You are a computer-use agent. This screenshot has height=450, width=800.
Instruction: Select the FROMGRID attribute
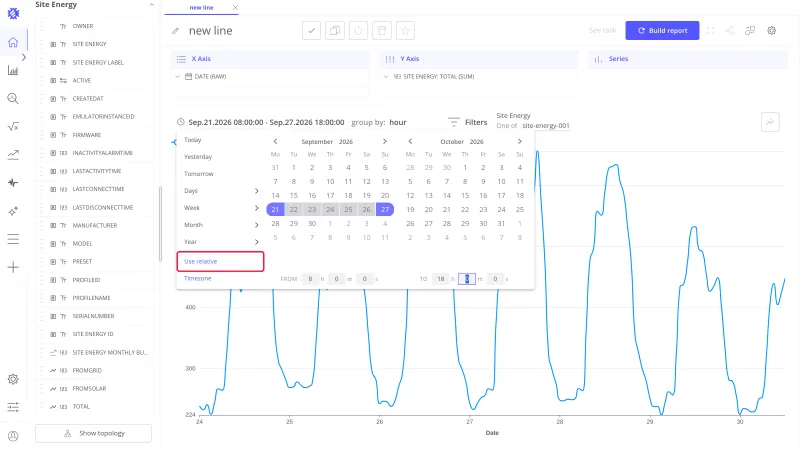pyautogui.click(x=87, y=371)
